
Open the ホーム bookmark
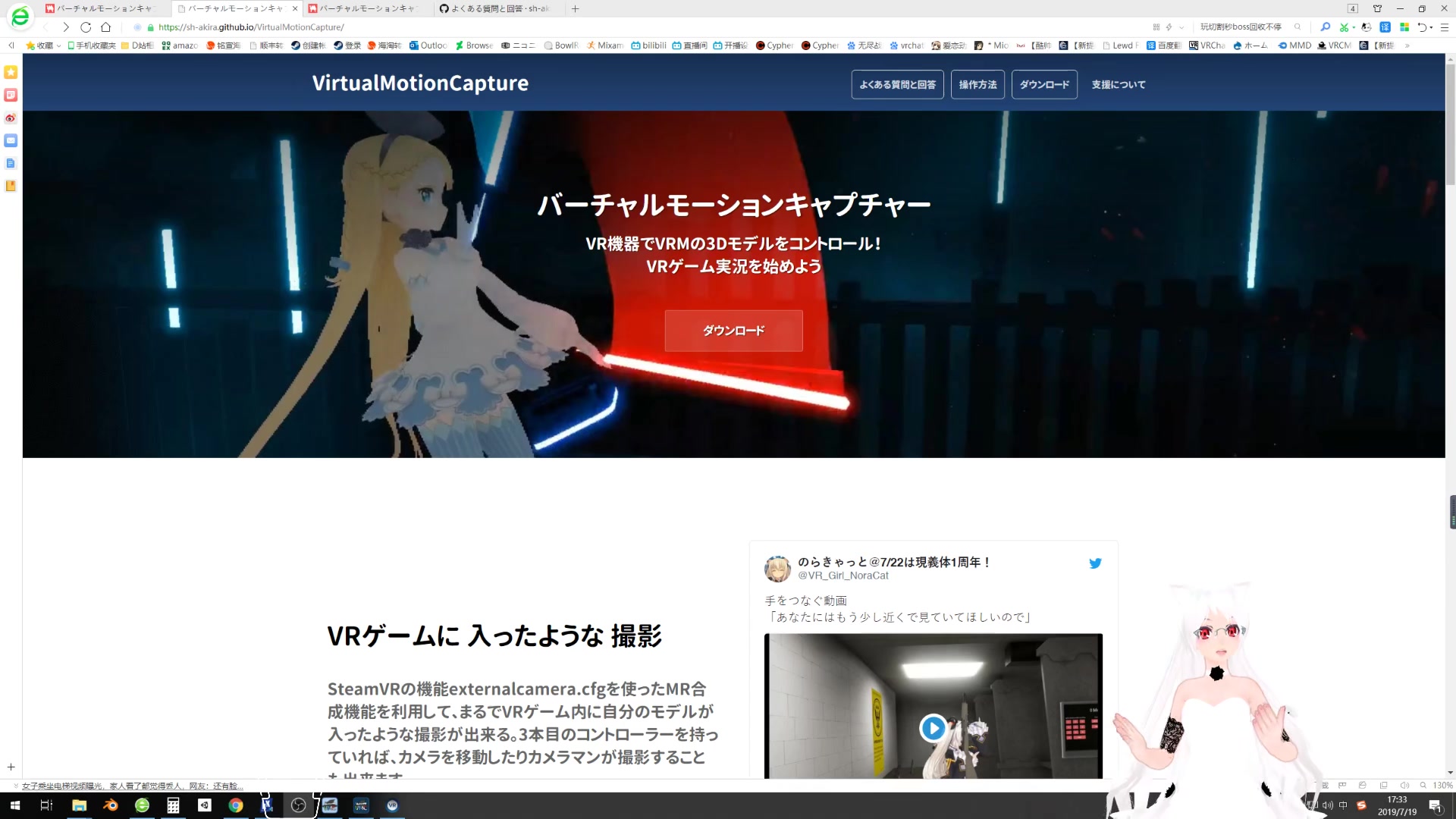coord(1250,45)
